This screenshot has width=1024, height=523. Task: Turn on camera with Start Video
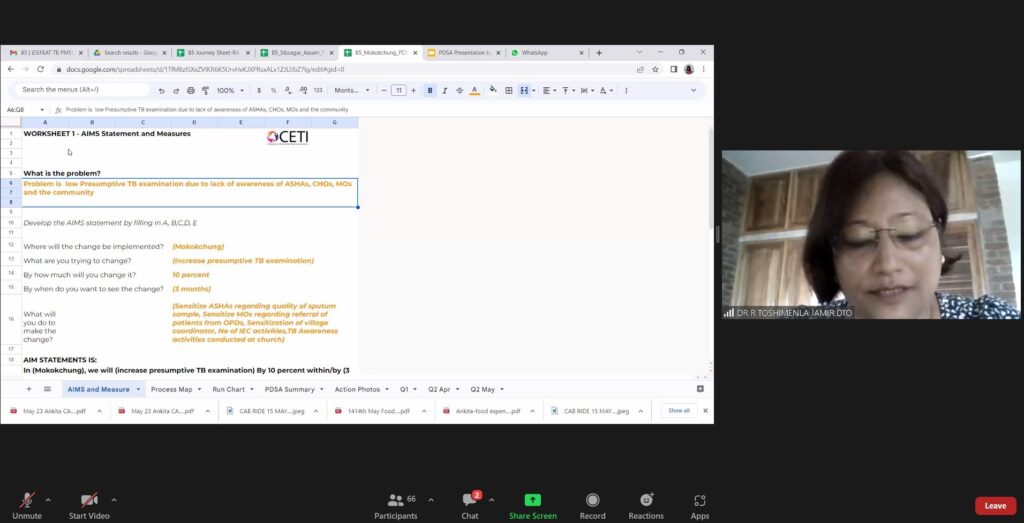pyautogui.click(x=89, y=503)
